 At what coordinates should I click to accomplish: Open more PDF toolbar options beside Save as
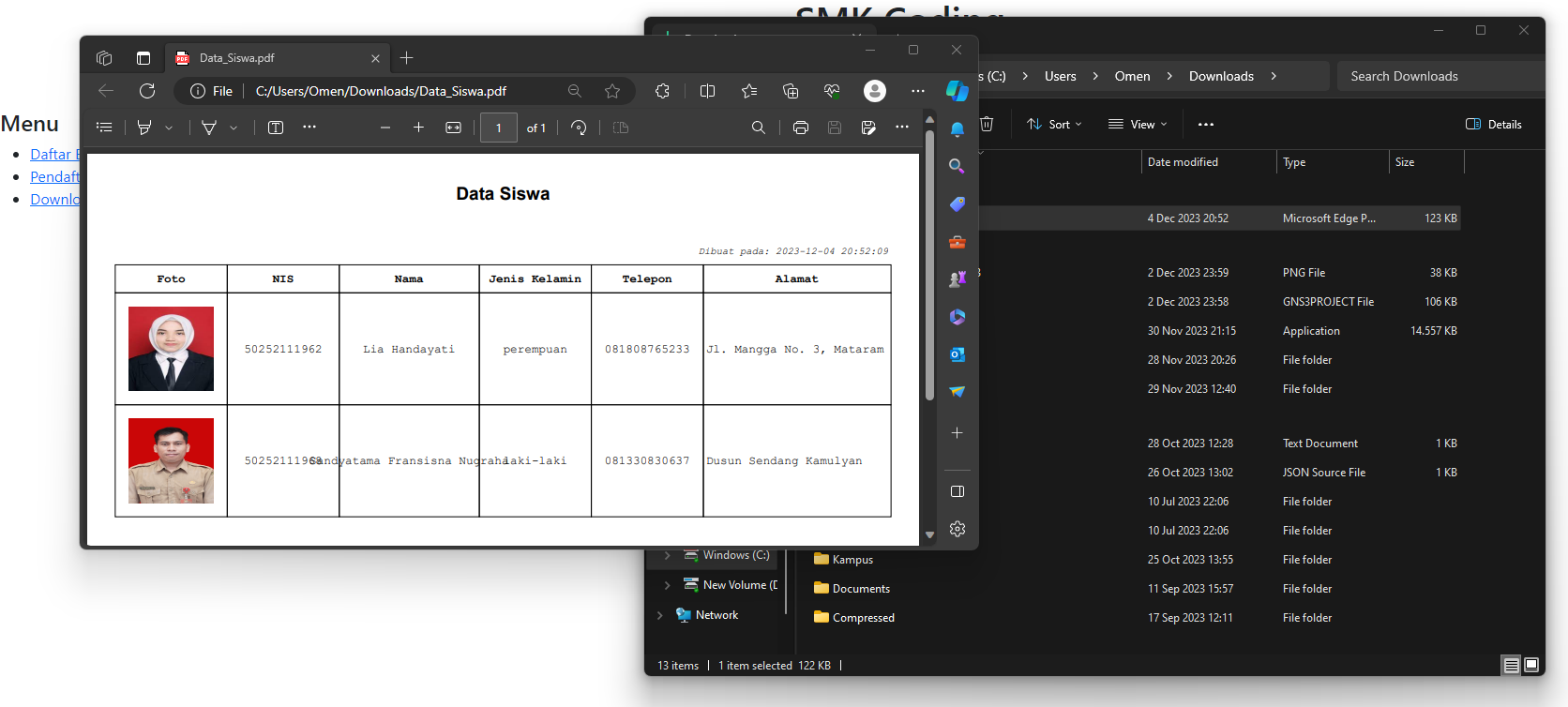pos(902,128)
